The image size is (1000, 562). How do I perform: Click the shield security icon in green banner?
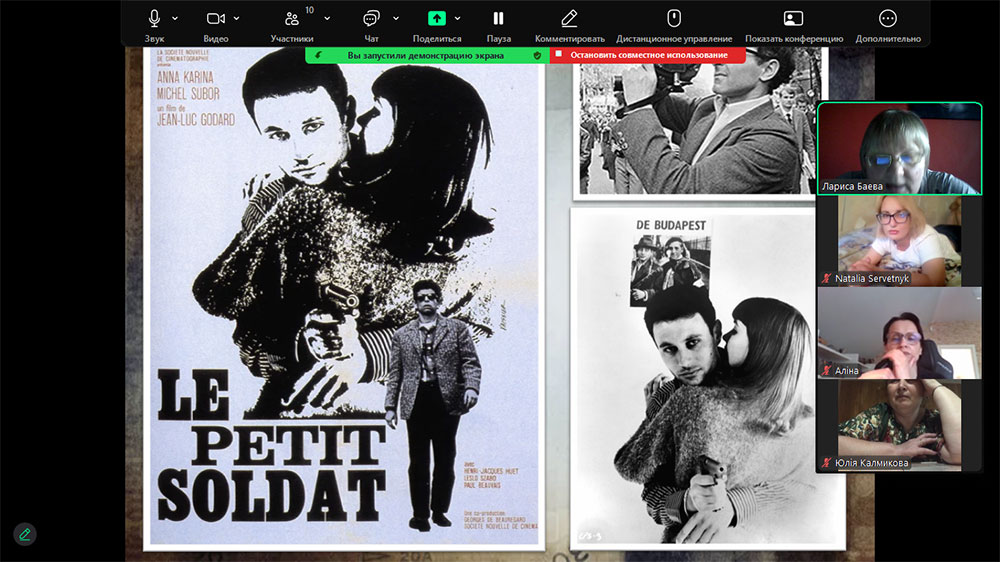[x=537, y=55]
